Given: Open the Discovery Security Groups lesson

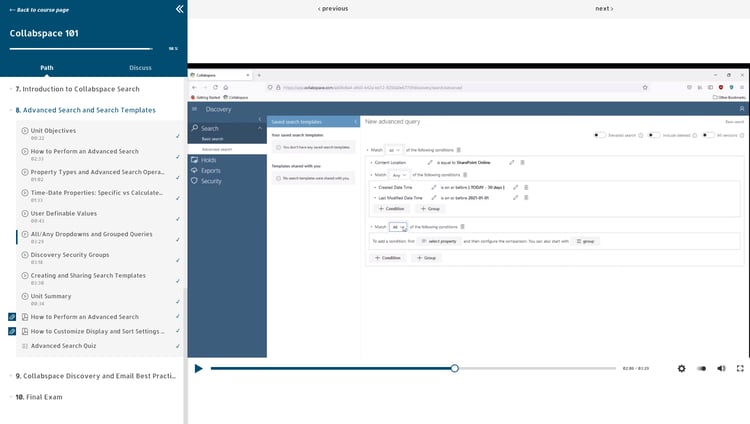Looking at the screenshot, I should coord(70,255).
